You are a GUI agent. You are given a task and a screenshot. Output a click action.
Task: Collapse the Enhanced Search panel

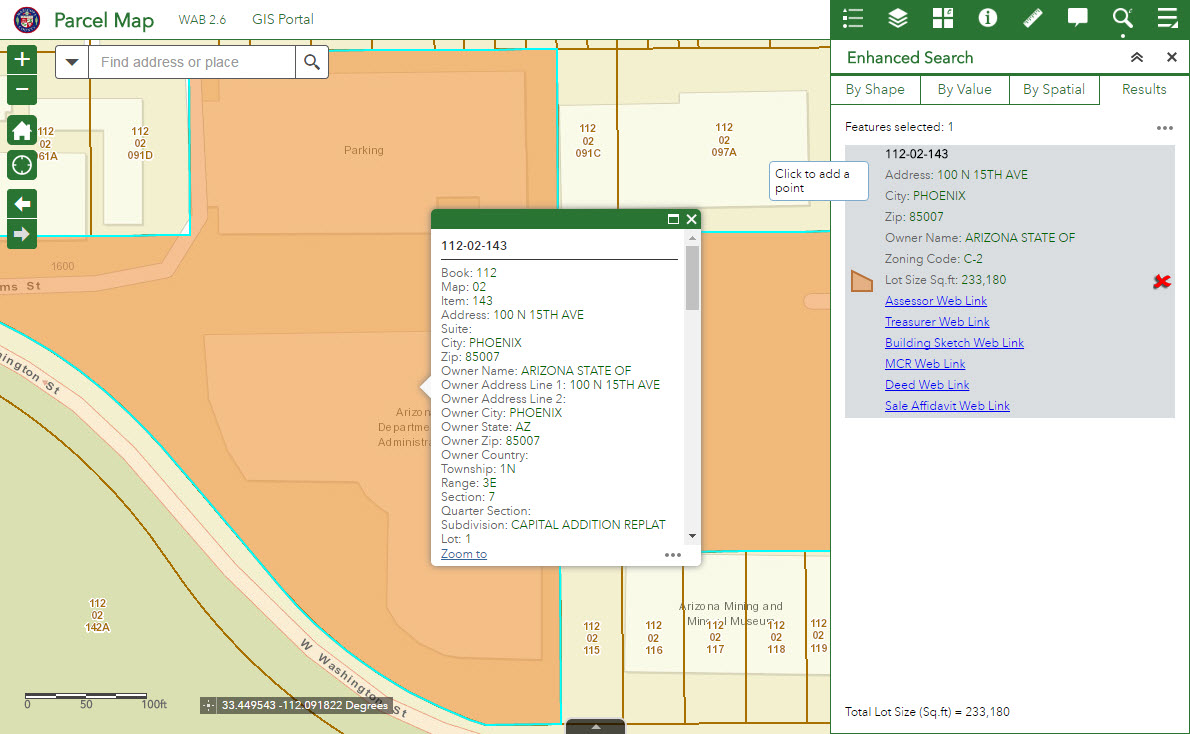point(1137,58)
